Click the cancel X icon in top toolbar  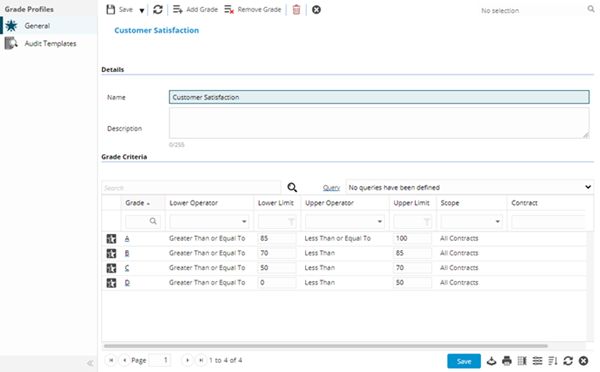pos(316,10)
